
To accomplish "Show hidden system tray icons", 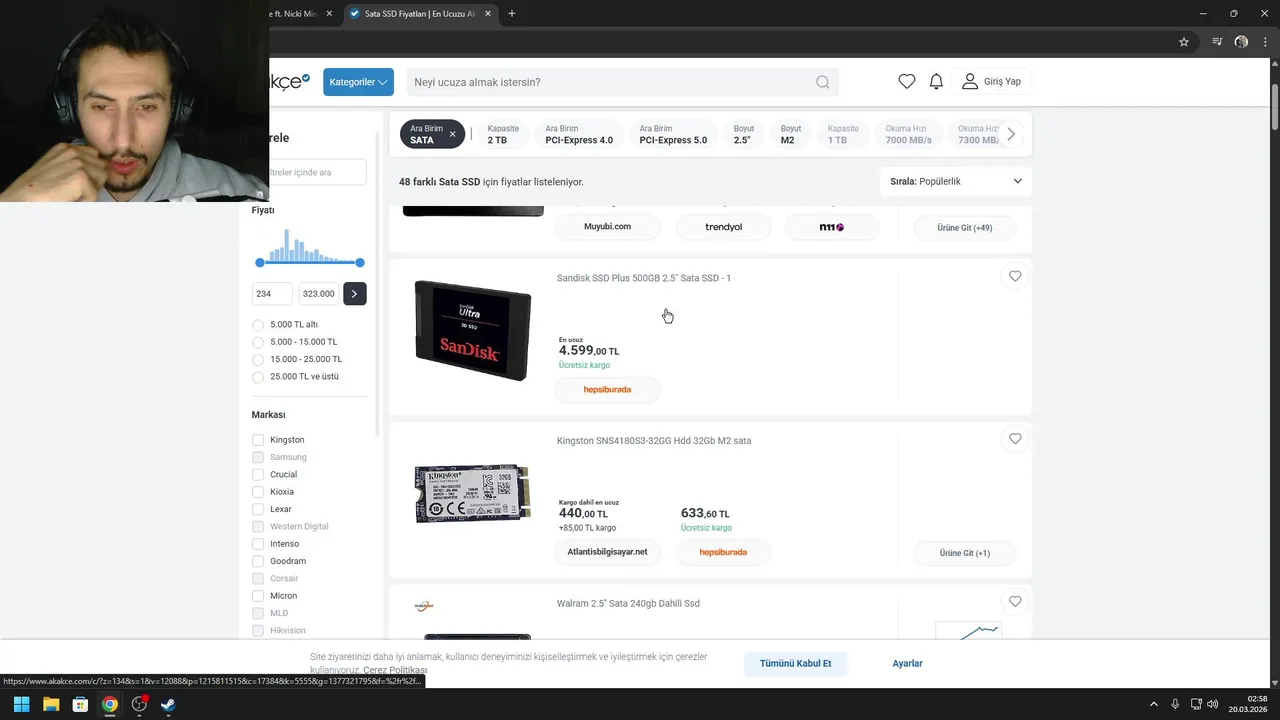I will (1154, 704).
